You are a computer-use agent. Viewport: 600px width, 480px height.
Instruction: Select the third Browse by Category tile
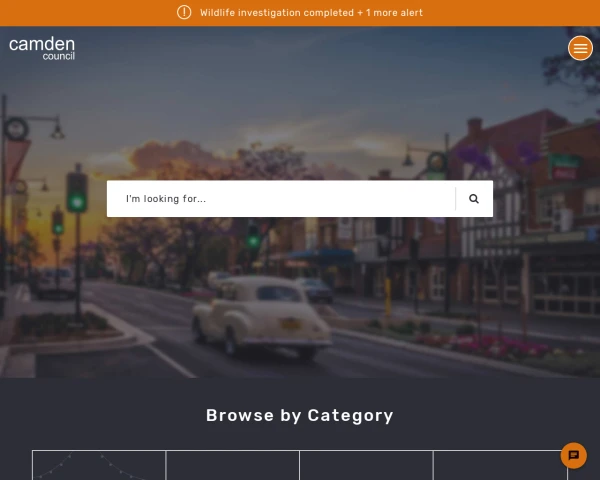[366, 465]
